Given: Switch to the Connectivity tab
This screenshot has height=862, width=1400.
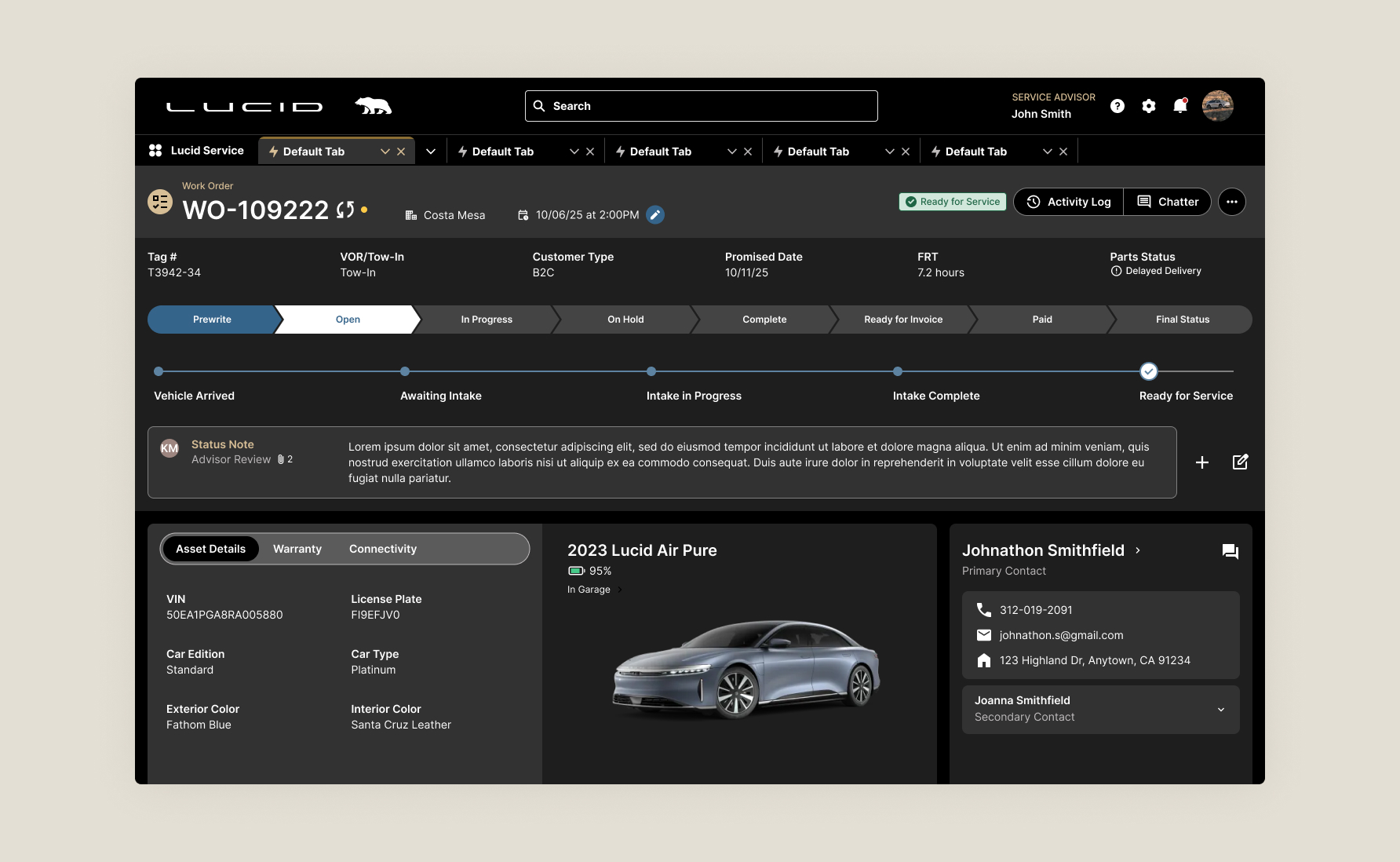Looking at the screenshot, I should point(383,549).
